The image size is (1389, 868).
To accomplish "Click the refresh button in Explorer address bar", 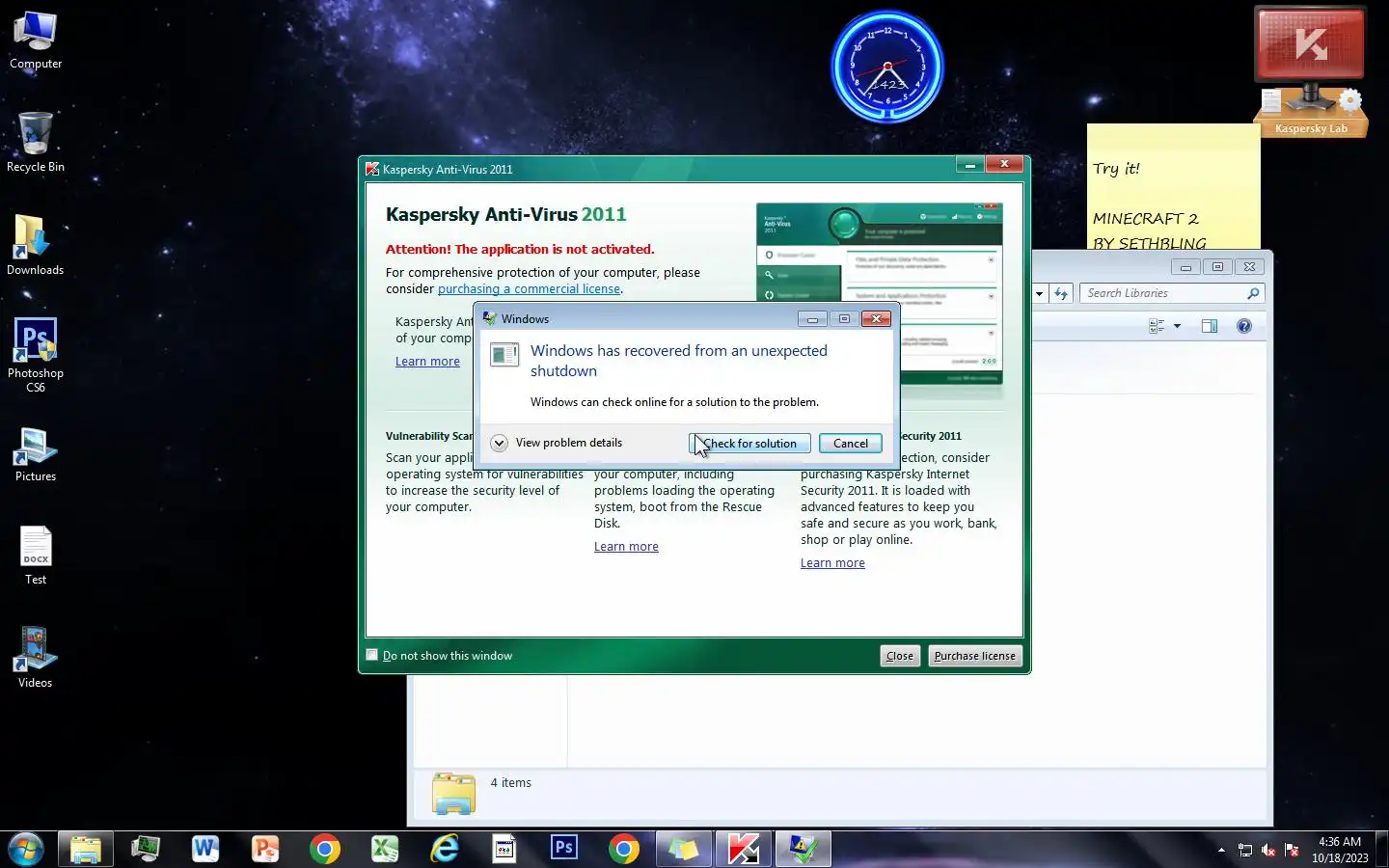I will 1061,293.
